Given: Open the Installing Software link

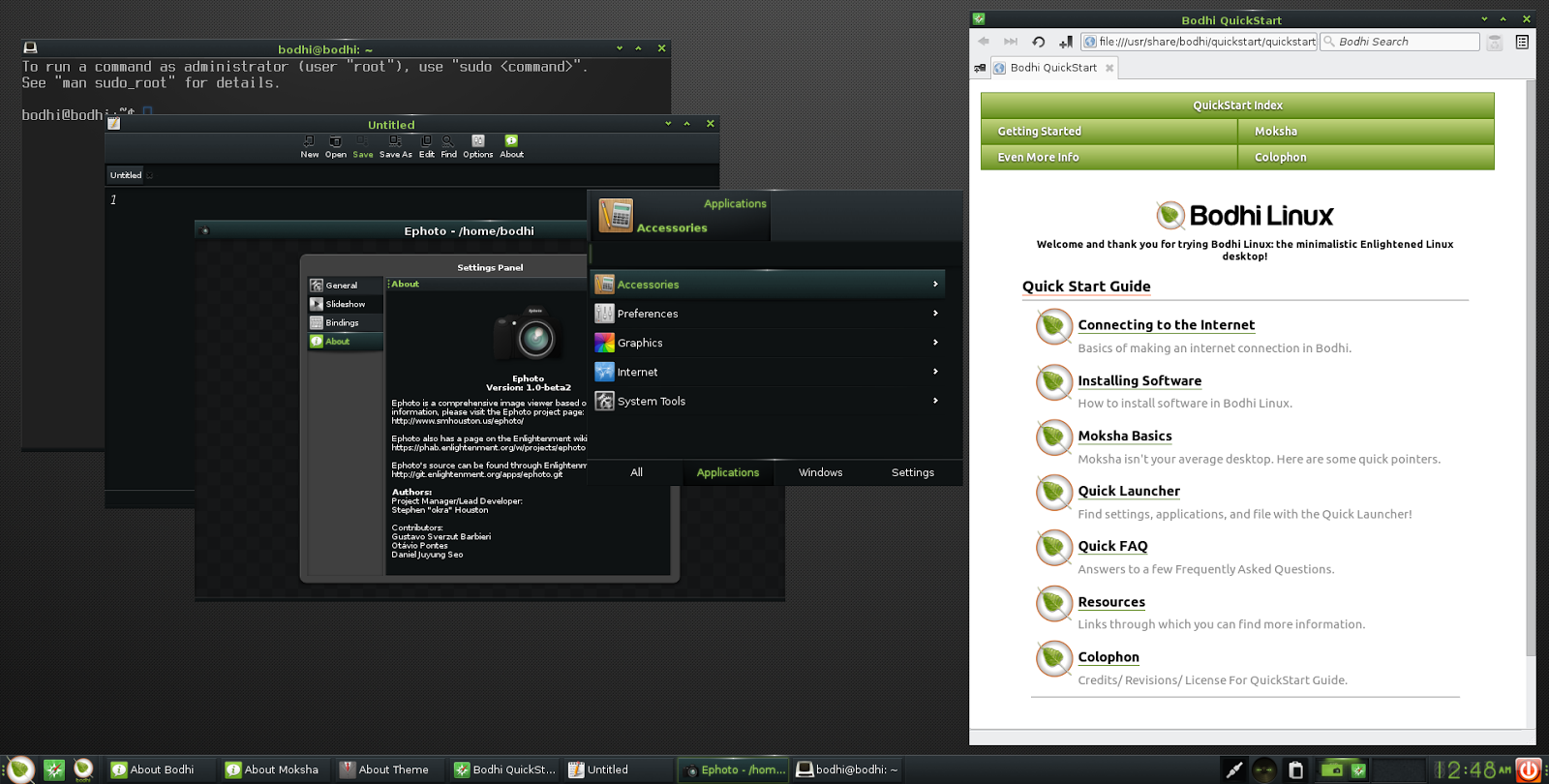Looking at the screenshot, I should [x=1139, y=380].
